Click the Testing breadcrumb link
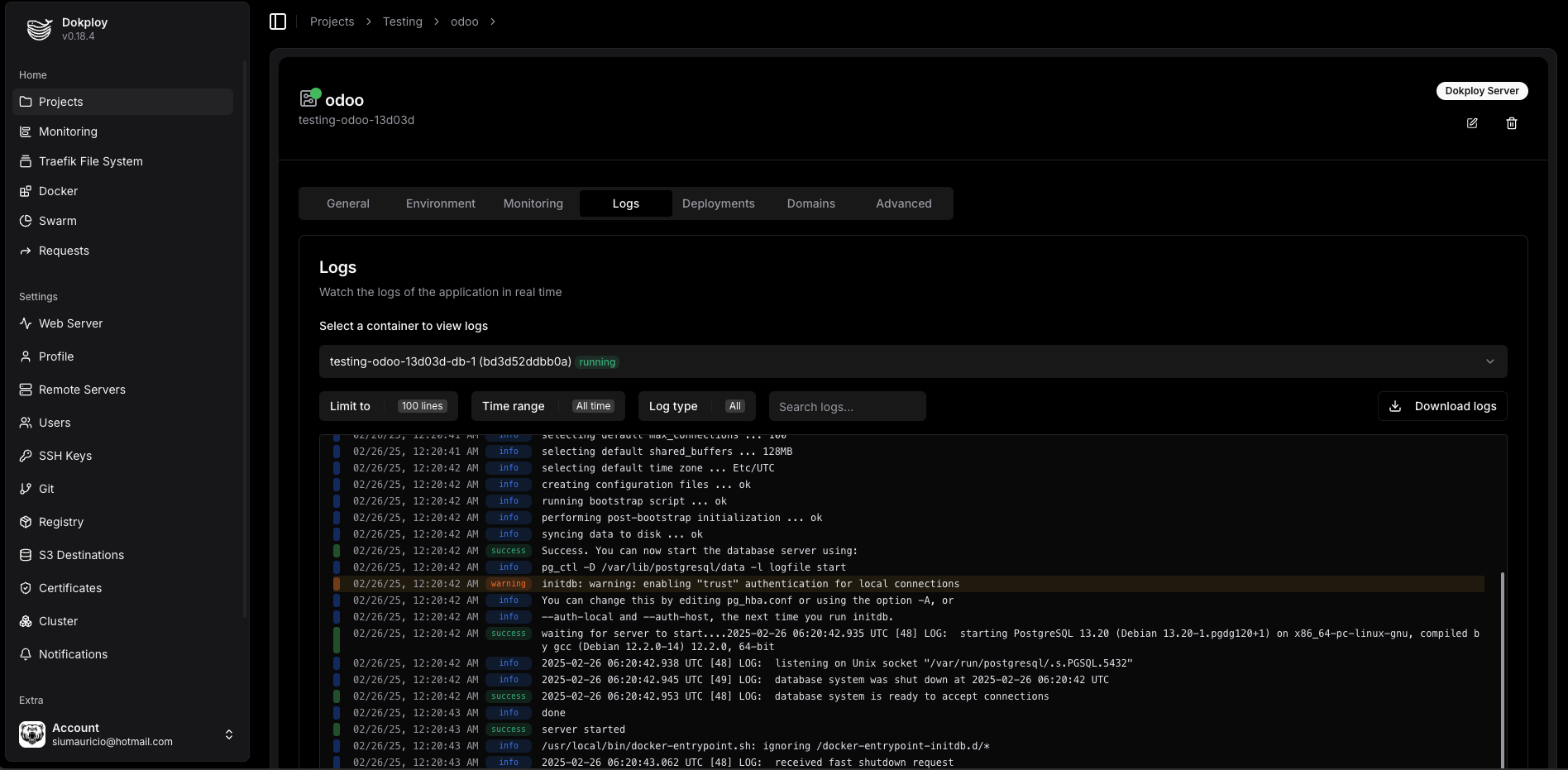1568x770 pixels. (x=402, y=22)
